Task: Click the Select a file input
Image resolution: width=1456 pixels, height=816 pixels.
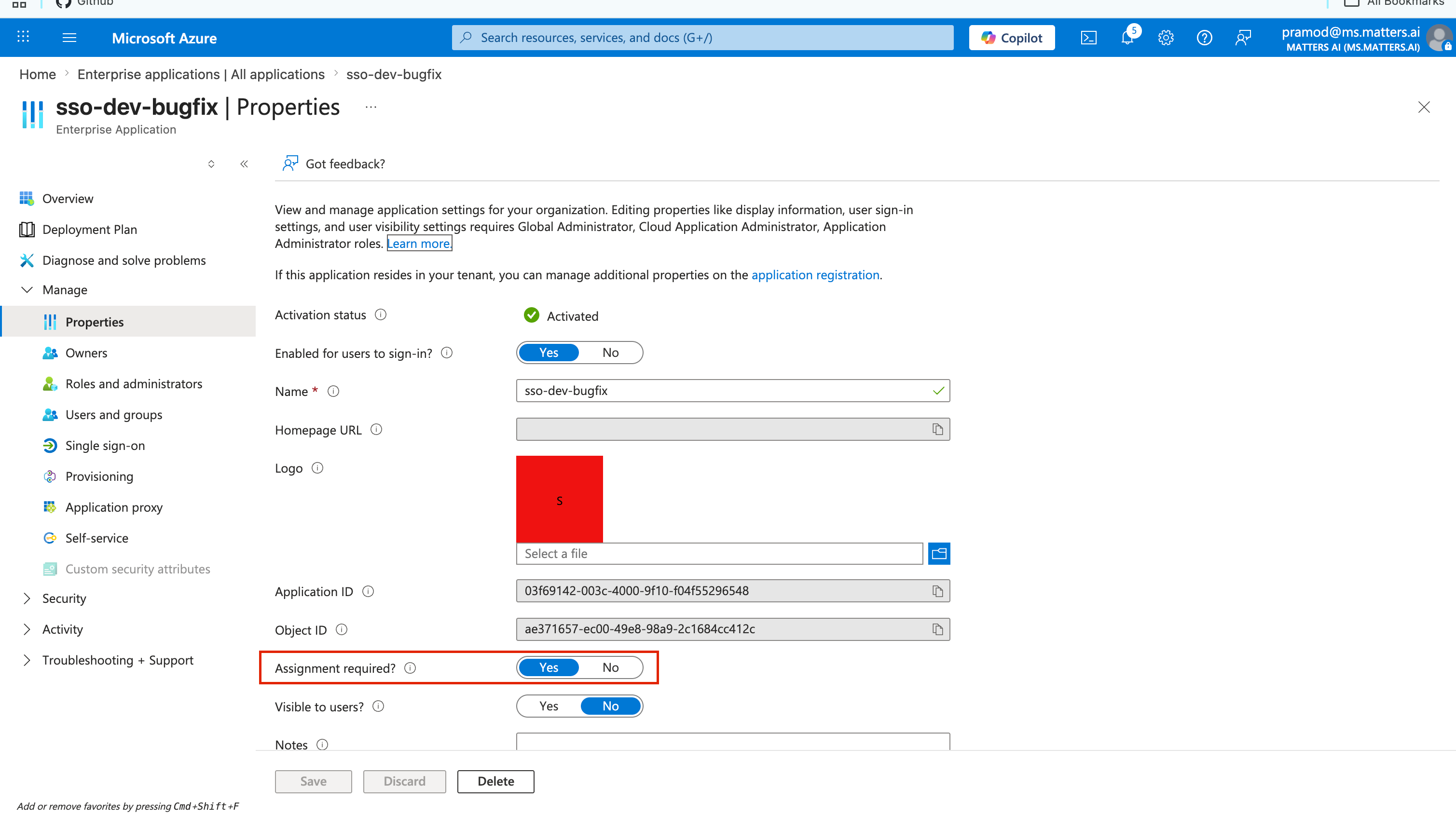Action: [x=719, y=554]
